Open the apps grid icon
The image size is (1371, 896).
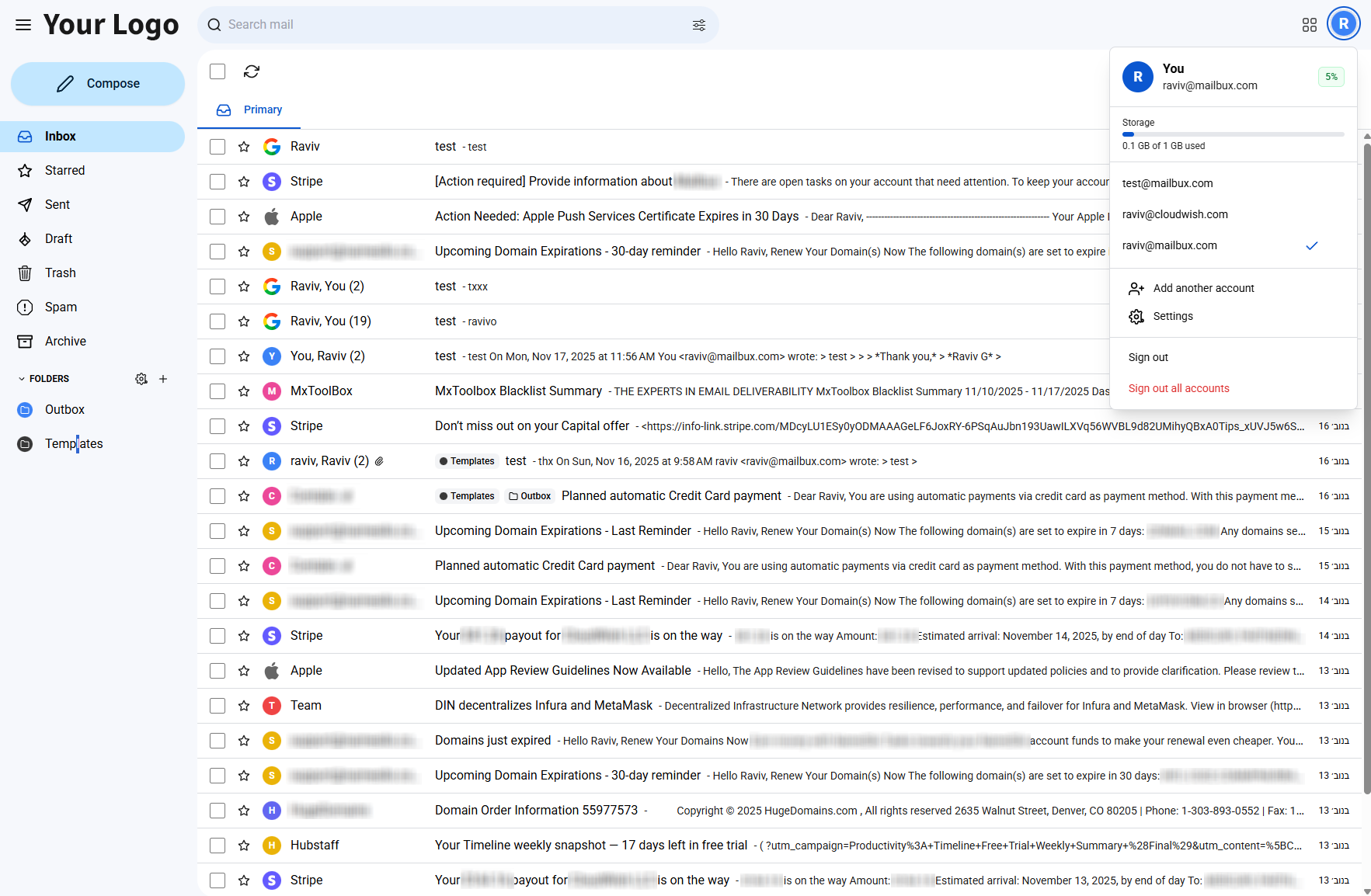1310,25
